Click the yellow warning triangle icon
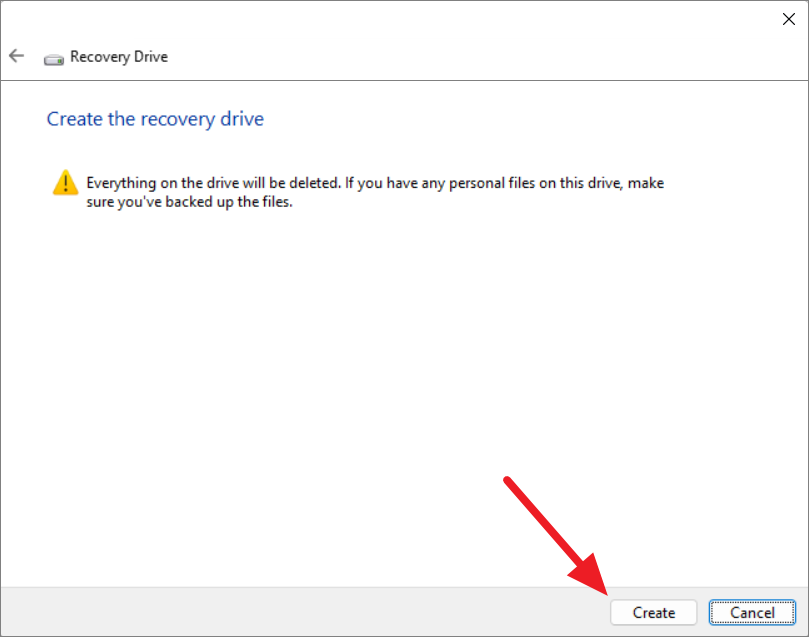 pyautogui.click(x=66, y=183)
